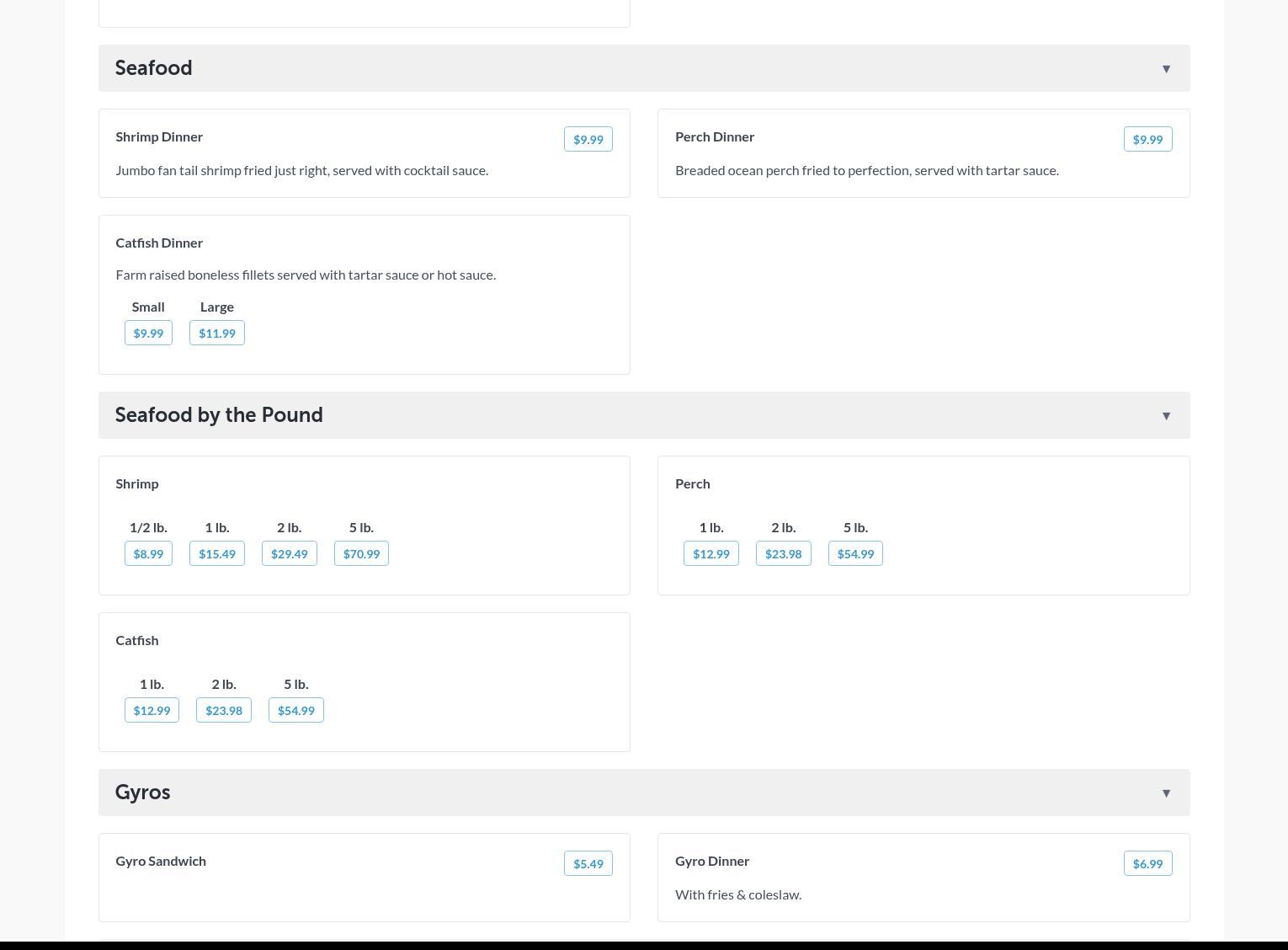Add 5 lb. Catfish at $54.99
This screenshot has width=1288, height=950.
click(x=295, y=711)
